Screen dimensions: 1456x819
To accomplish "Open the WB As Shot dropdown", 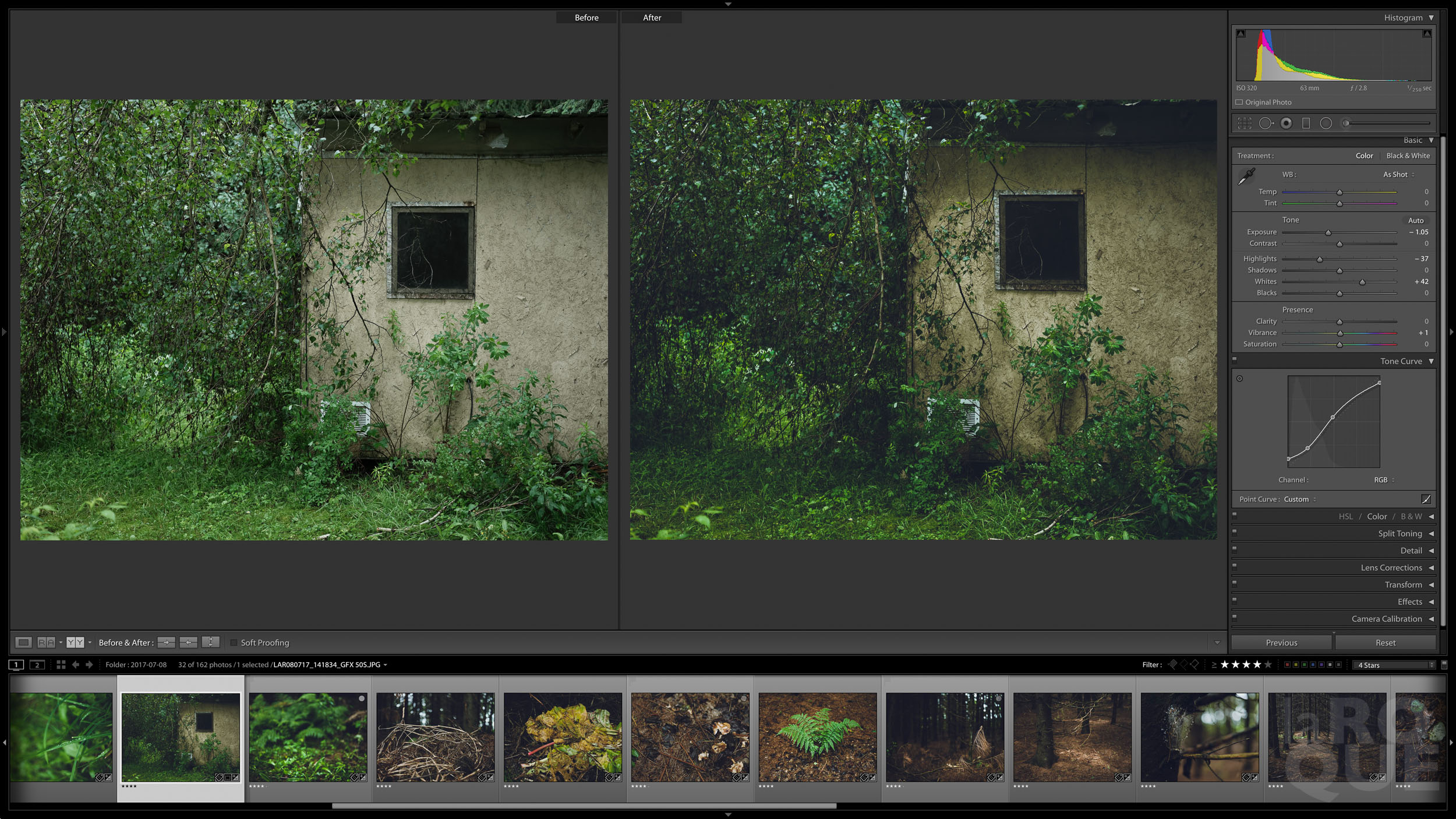I will click(1398, 175).
